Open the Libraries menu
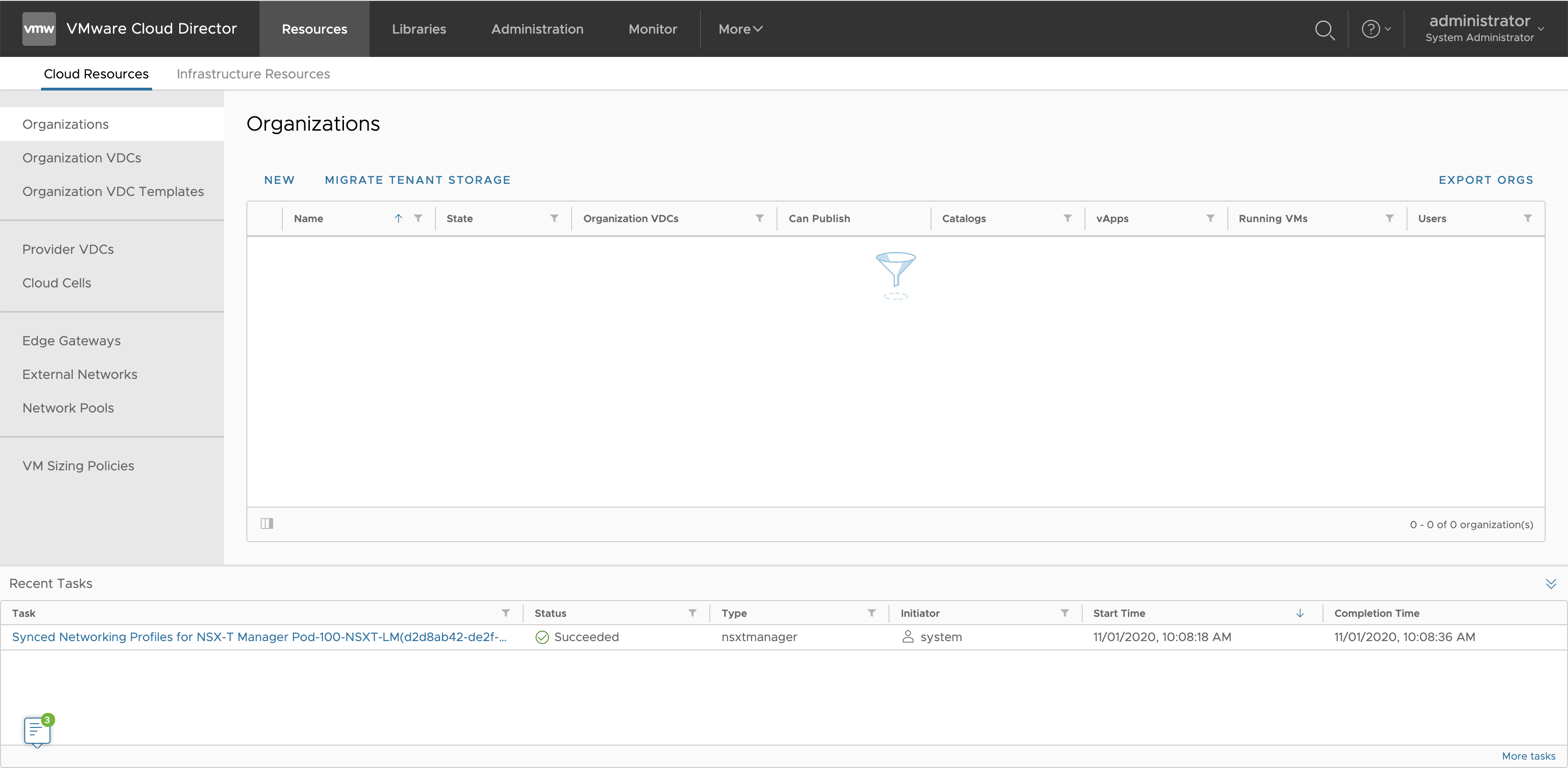This screenshot has width=1568, height=768. [419, 29]
